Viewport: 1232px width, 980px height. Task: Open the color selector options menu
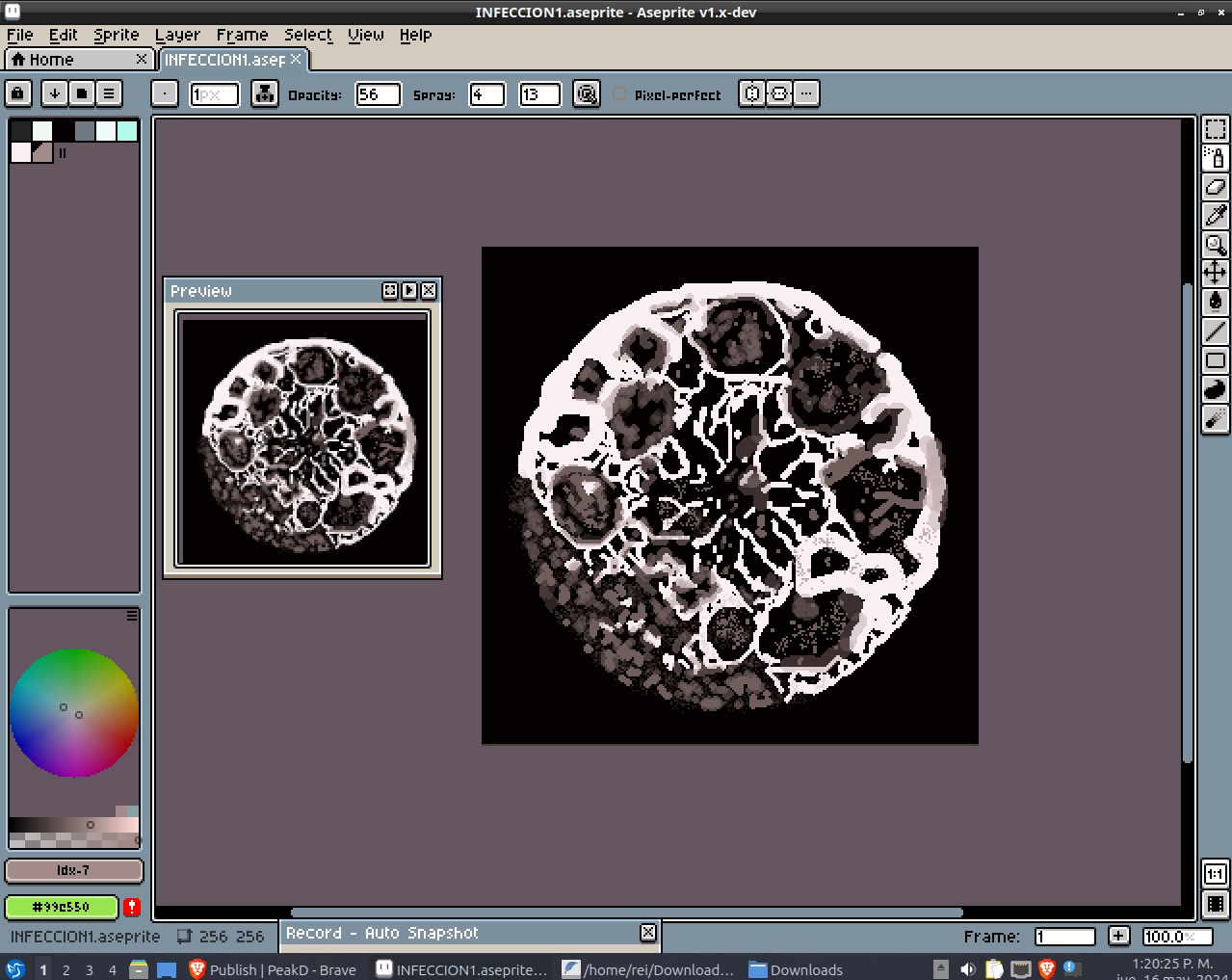coord(132,615)
